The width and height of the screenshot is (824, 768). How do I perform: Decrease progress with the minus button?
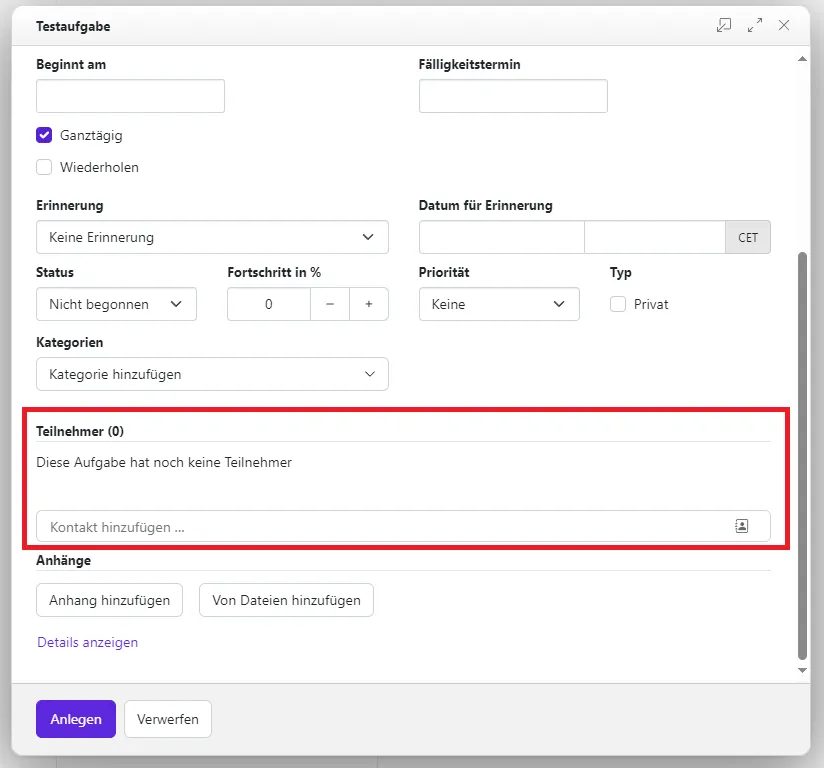tap(330, 304)
